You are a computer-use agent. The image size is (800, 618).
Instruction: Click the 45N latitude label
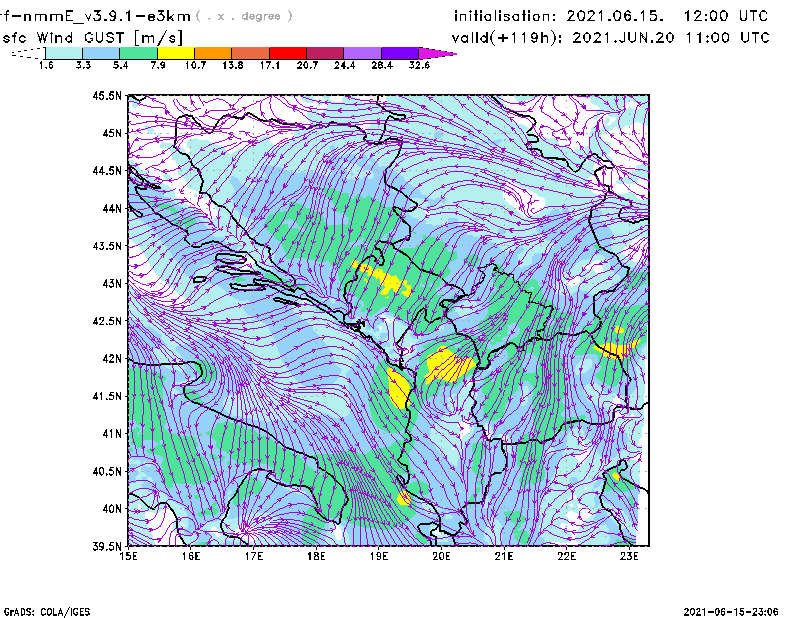pos(112,133)
